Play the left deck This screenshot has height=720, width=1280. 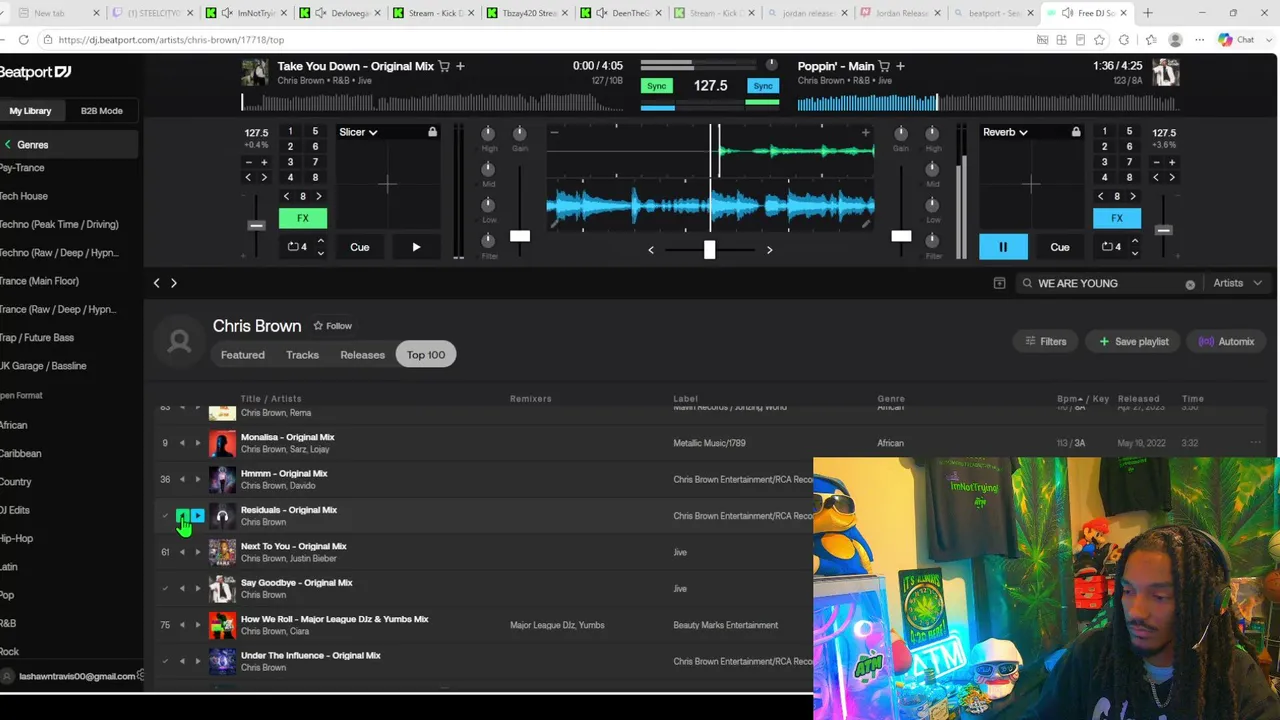tap(416, 247)
